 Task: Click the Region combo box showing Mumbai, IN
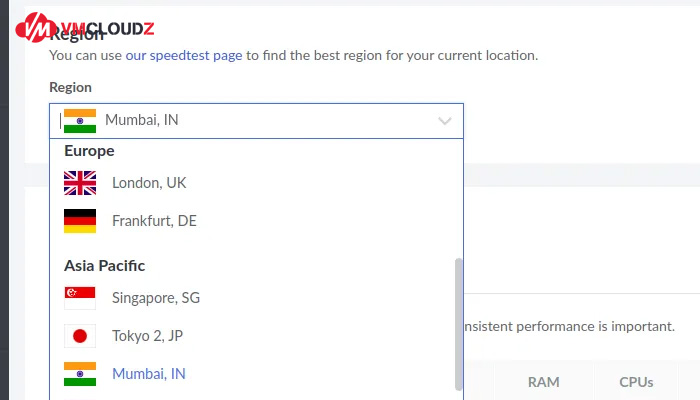click(256, 120)
